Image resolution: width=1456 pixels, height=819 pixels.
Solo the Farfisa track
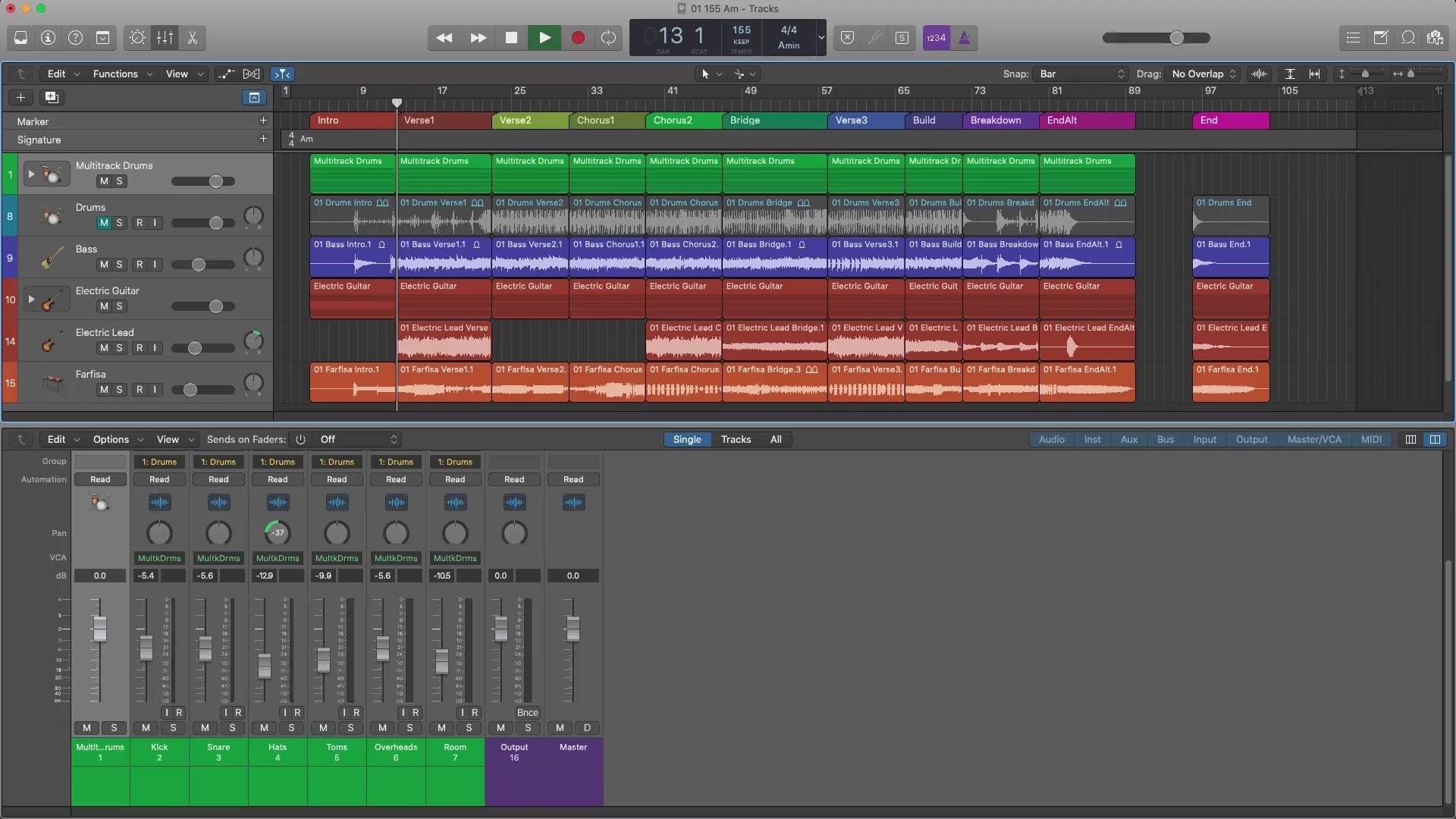tap(119, 390)
